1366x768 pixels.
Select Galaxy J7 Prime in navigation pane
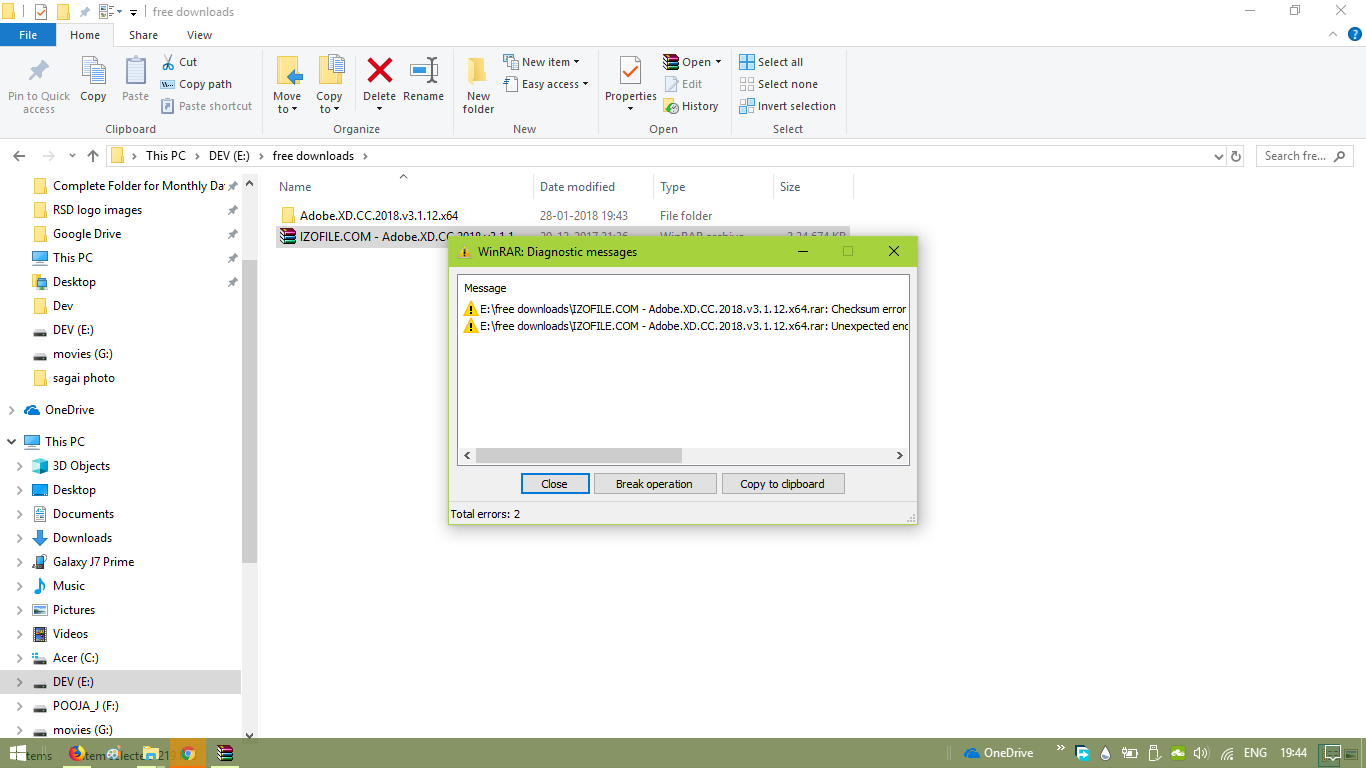[x=93, y=562]
